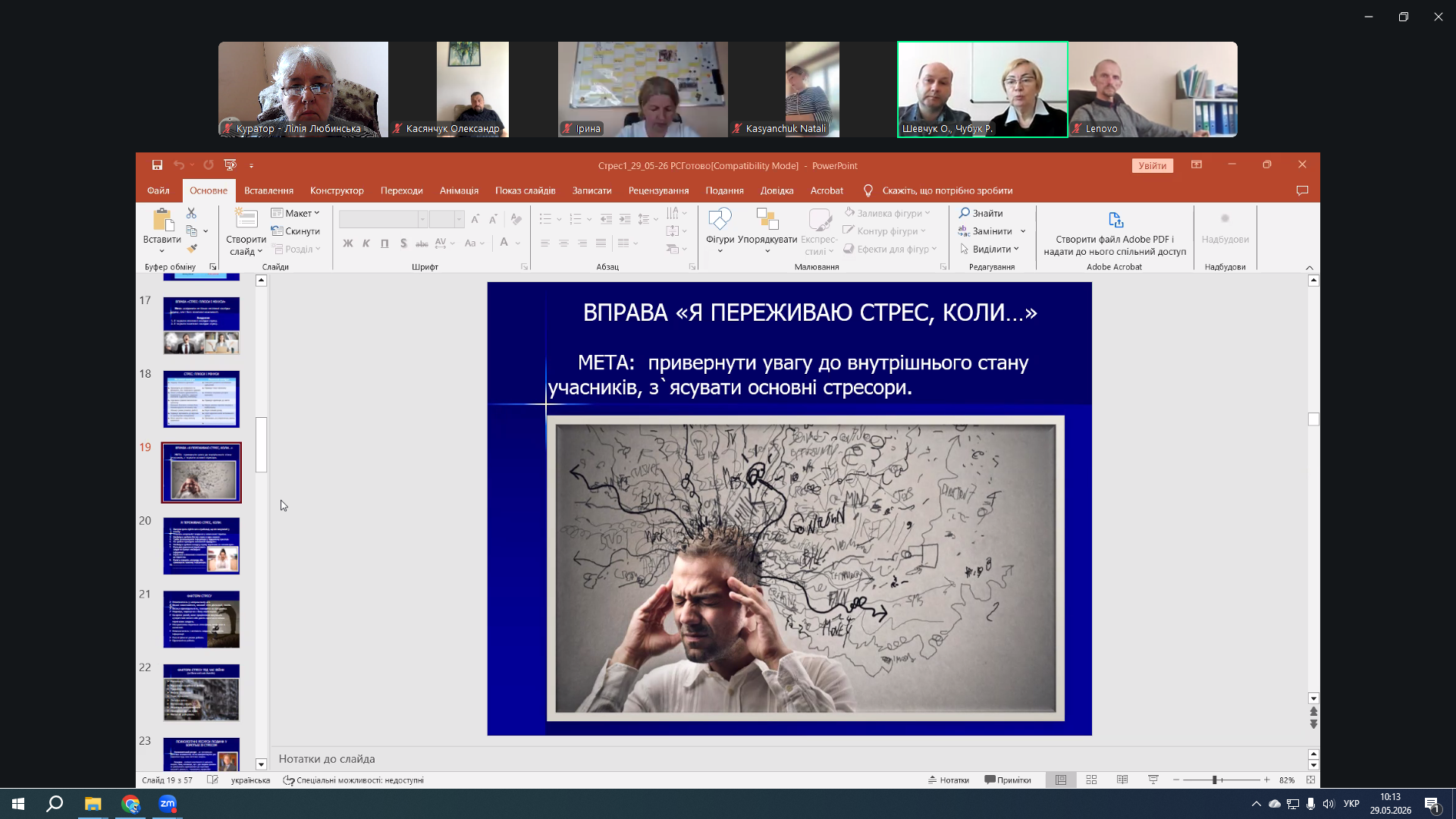Click the Save icon in quick access toolbar
Image resolution: width=1456 pixels, height=819 pixels.
157,165
